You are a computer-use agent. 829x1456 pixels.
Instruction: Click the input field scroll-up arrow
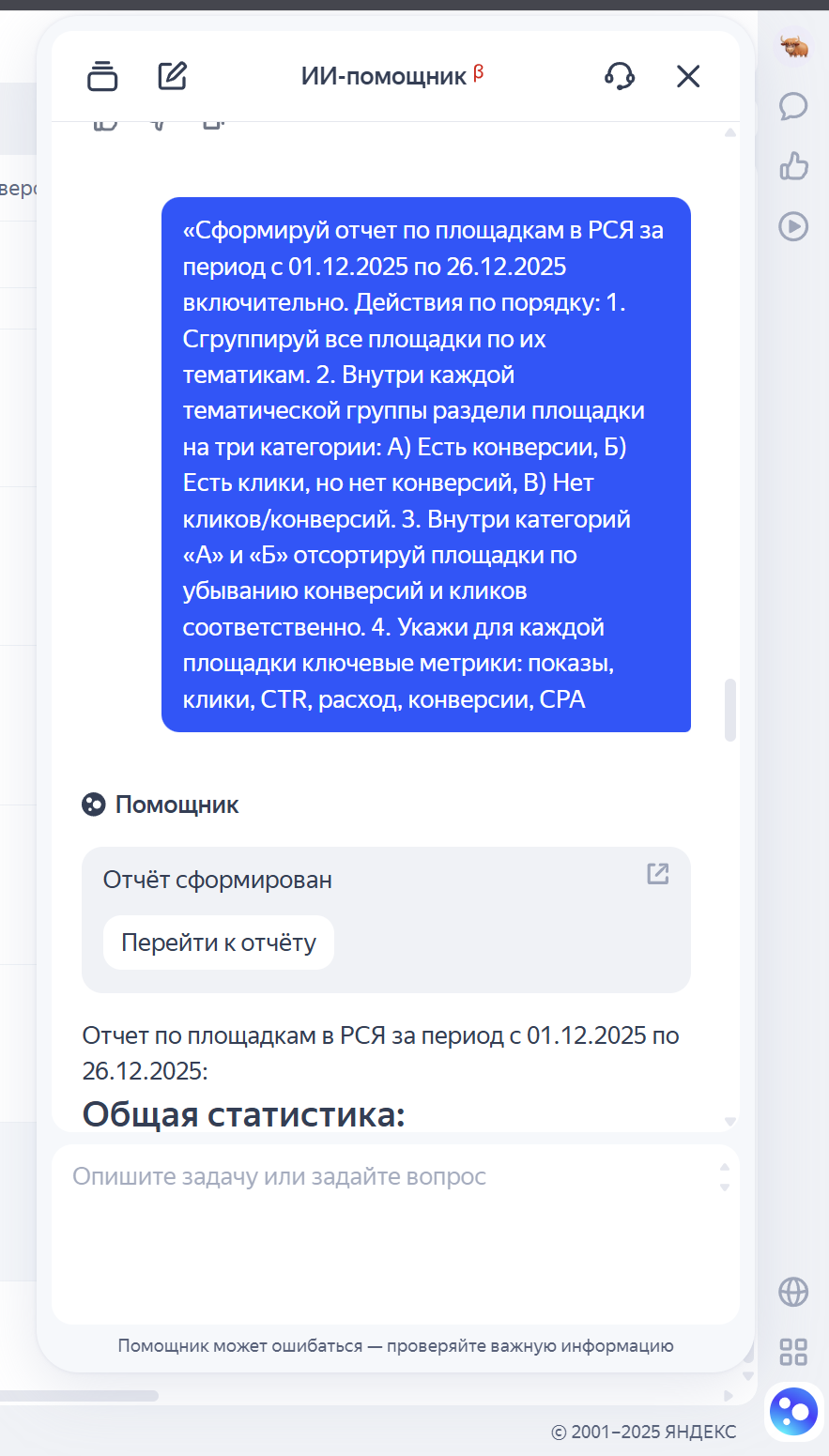coord(724,1168)
